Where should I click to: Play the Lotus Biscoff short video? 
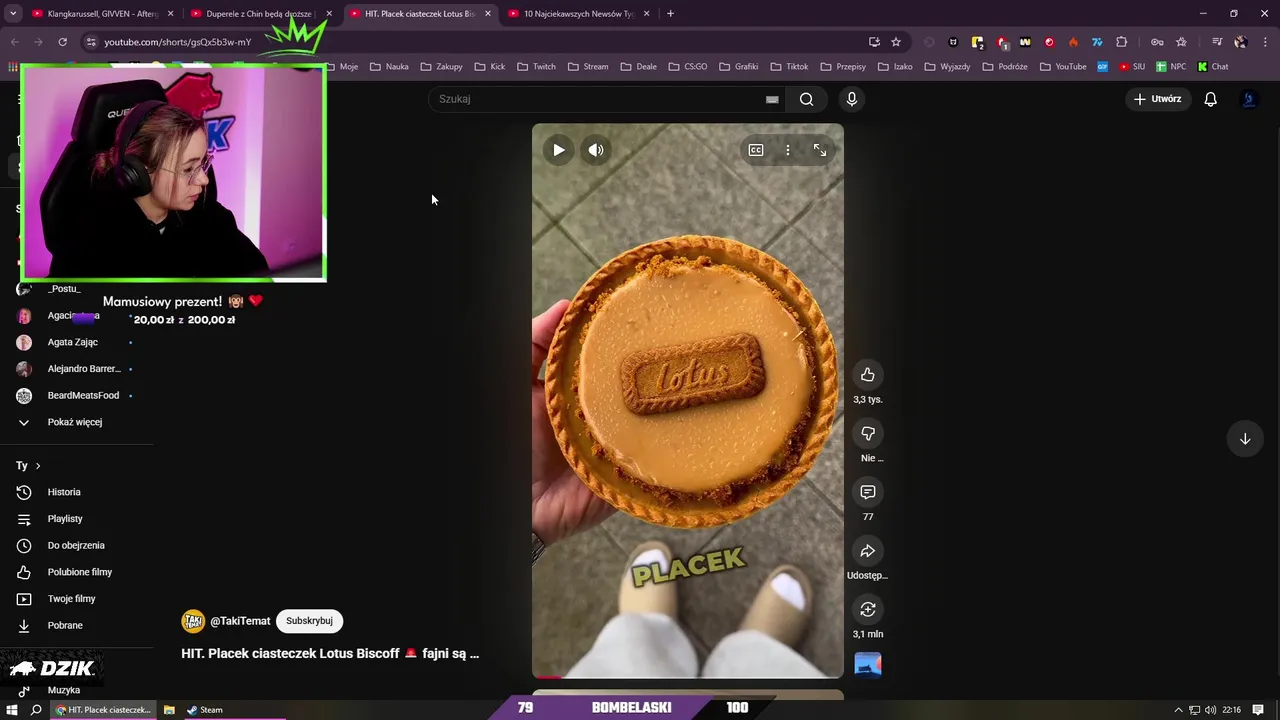558,150
